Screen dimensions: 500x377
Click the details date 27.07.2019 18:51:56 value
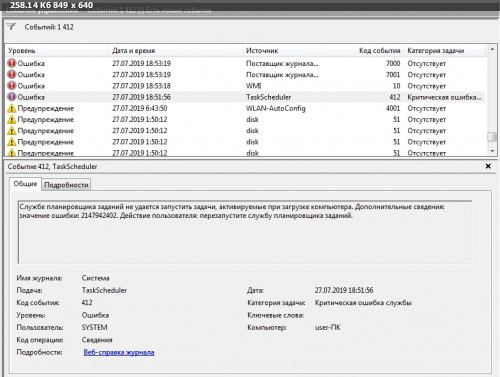pos(344,290)
